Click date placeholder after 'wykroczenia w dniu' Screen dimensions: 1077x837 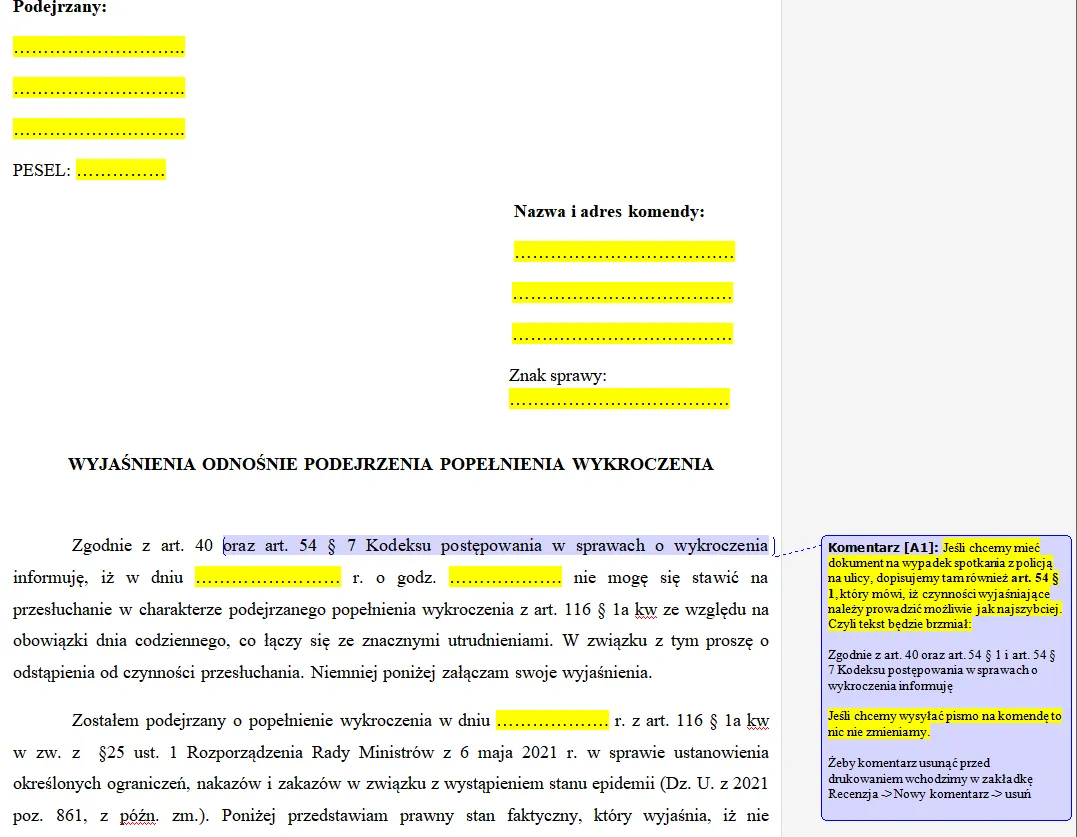click(x=551, y=721)
